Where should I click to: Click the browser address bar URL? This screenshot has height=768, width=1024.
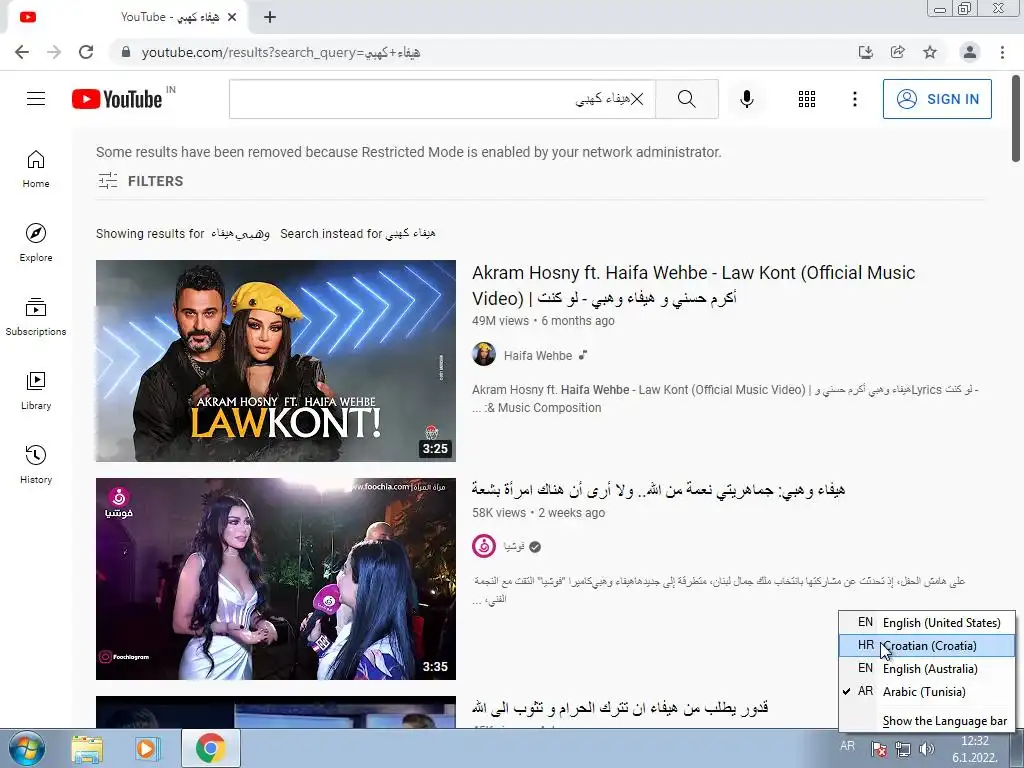(x=281, y=52)
